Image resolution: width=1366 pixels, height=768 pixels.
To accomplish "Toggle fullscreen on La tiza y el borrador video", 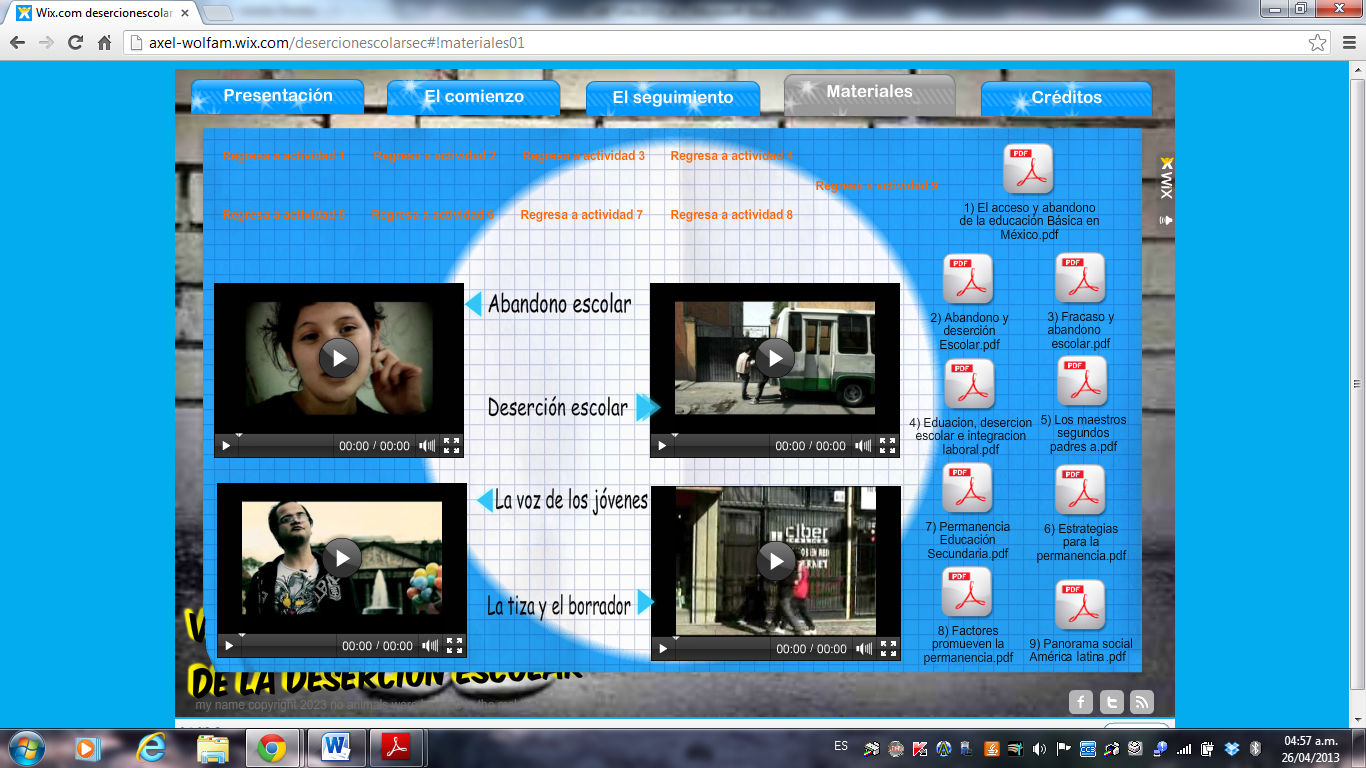I will coord(888,649).
